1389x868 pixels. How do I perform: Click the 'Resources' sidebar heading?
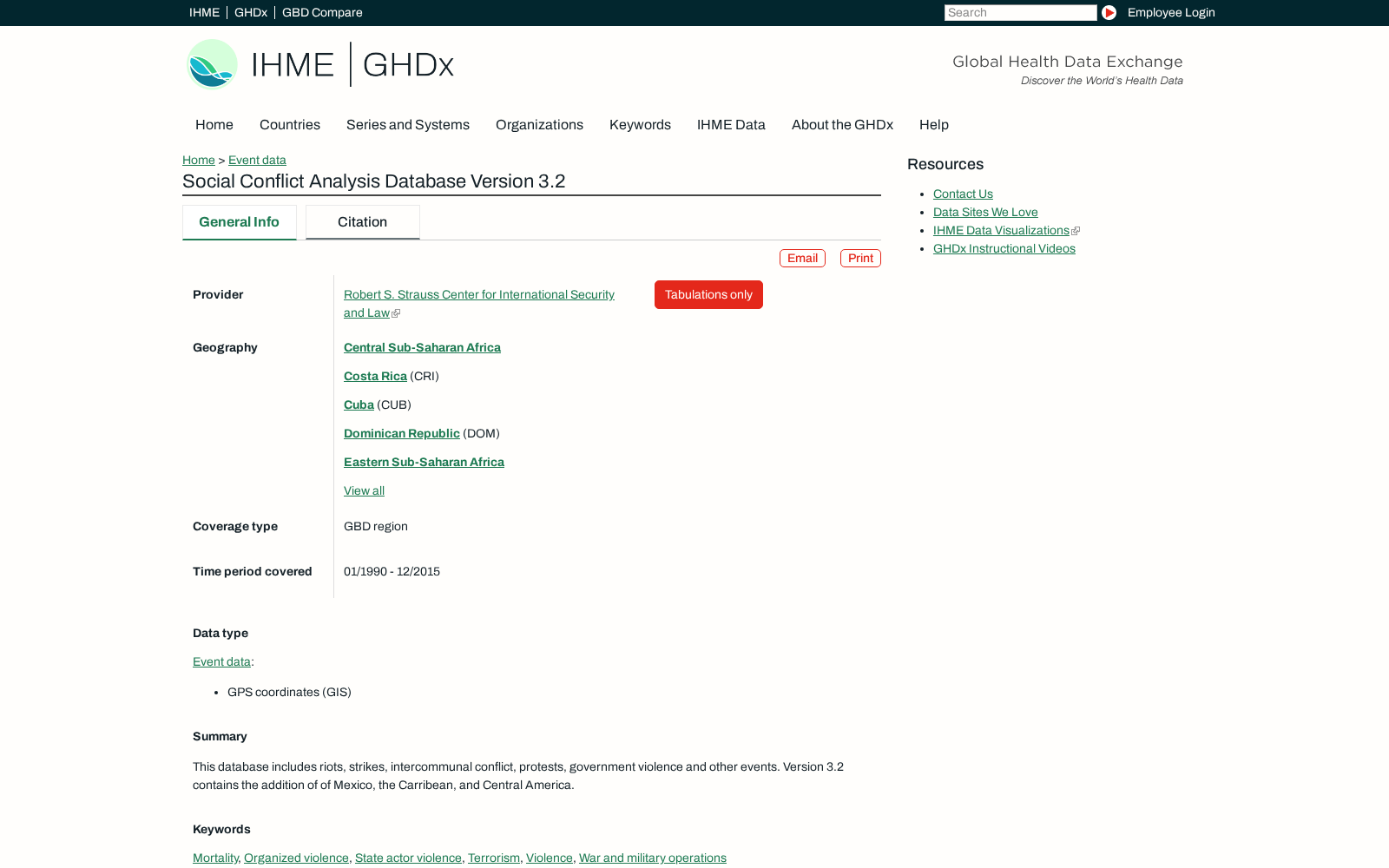[x=945, y=165]
